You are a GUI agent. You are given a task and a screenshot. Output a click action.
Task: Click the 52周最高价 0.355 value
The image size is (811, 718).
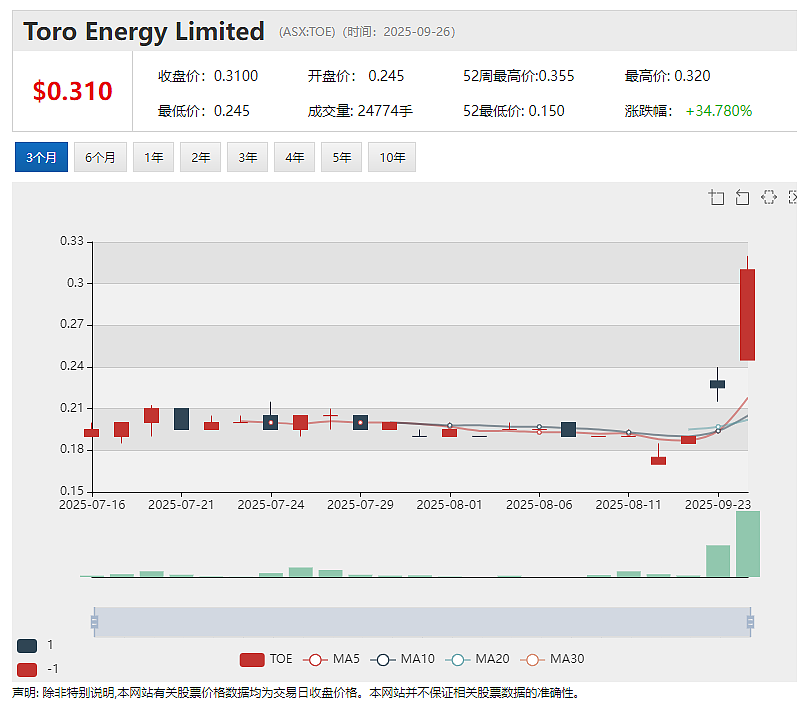[x=557, y=76]
